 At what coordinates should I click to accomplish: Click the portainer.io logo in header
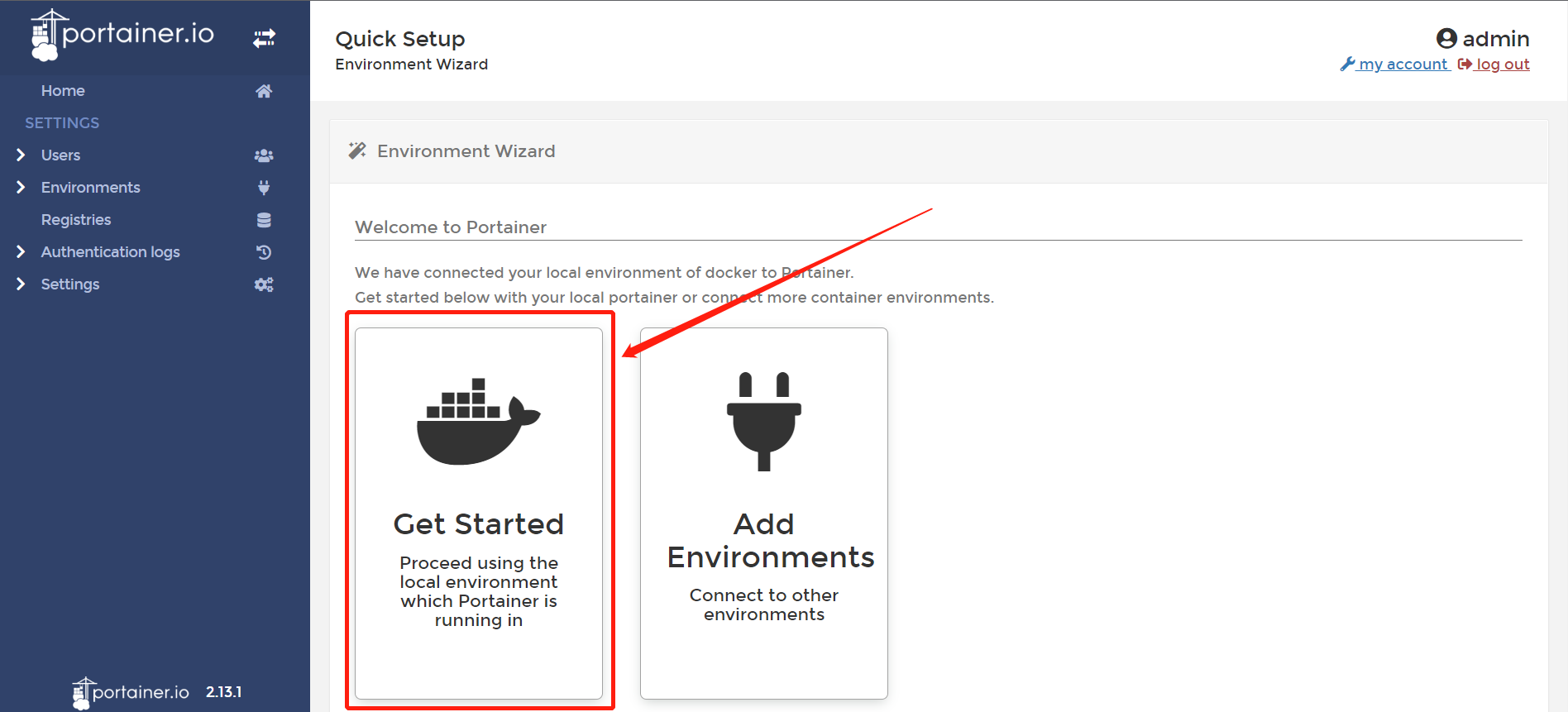pyautogui.click(x=122, y=35)
